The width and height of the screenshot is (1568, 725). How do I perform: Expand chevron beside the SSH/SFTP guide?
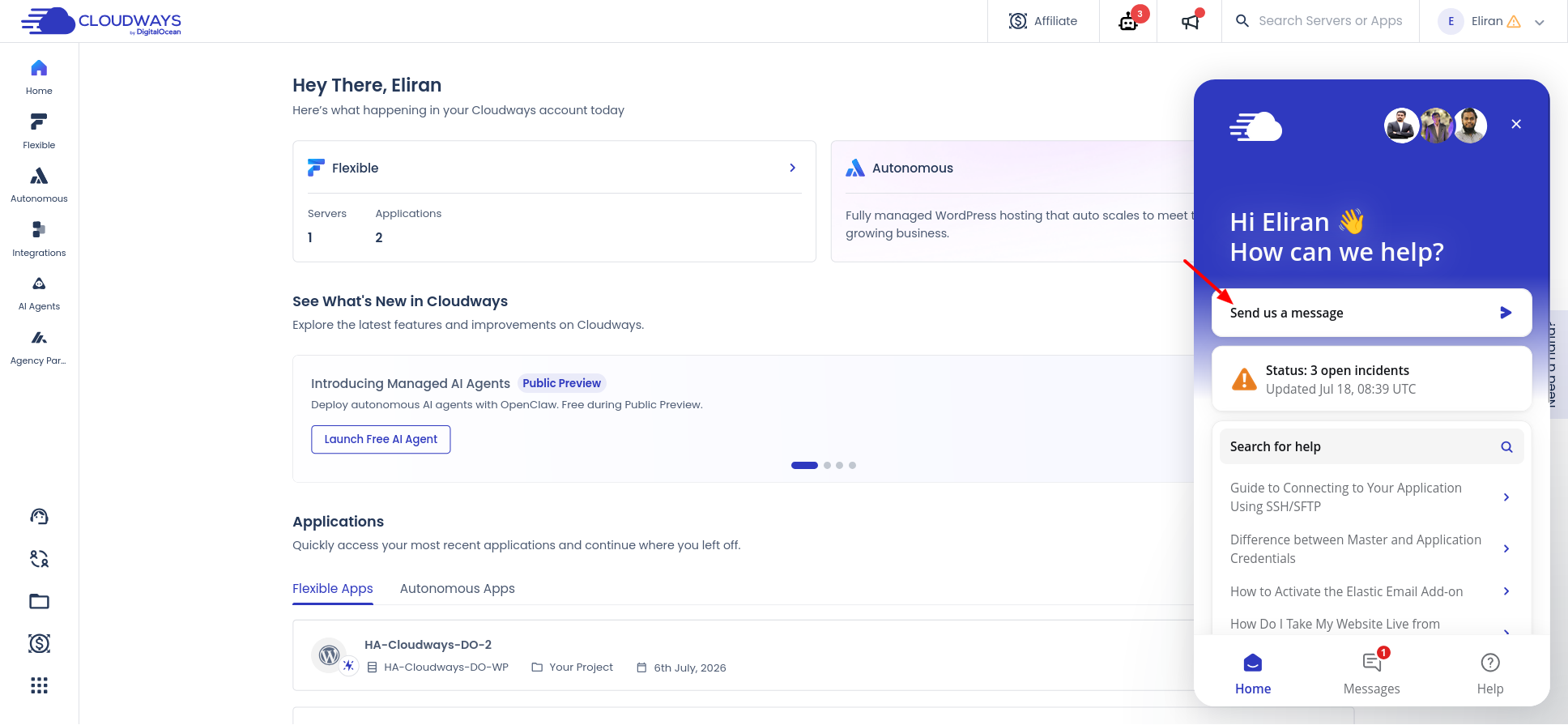click(1506, 497)
